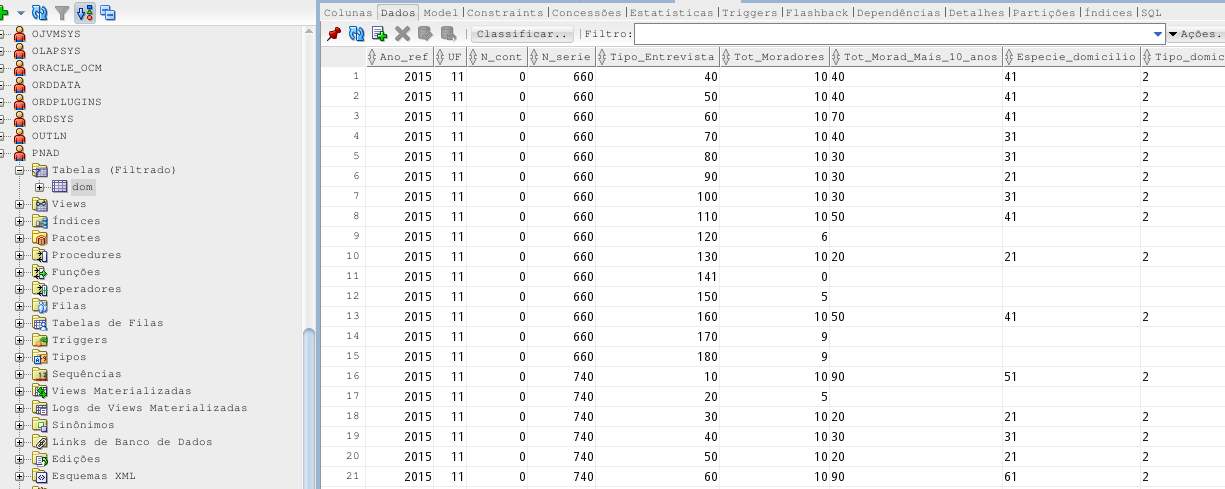
Task: Click the Views Materializadas folder icon
Action: (x=40, y=391)
